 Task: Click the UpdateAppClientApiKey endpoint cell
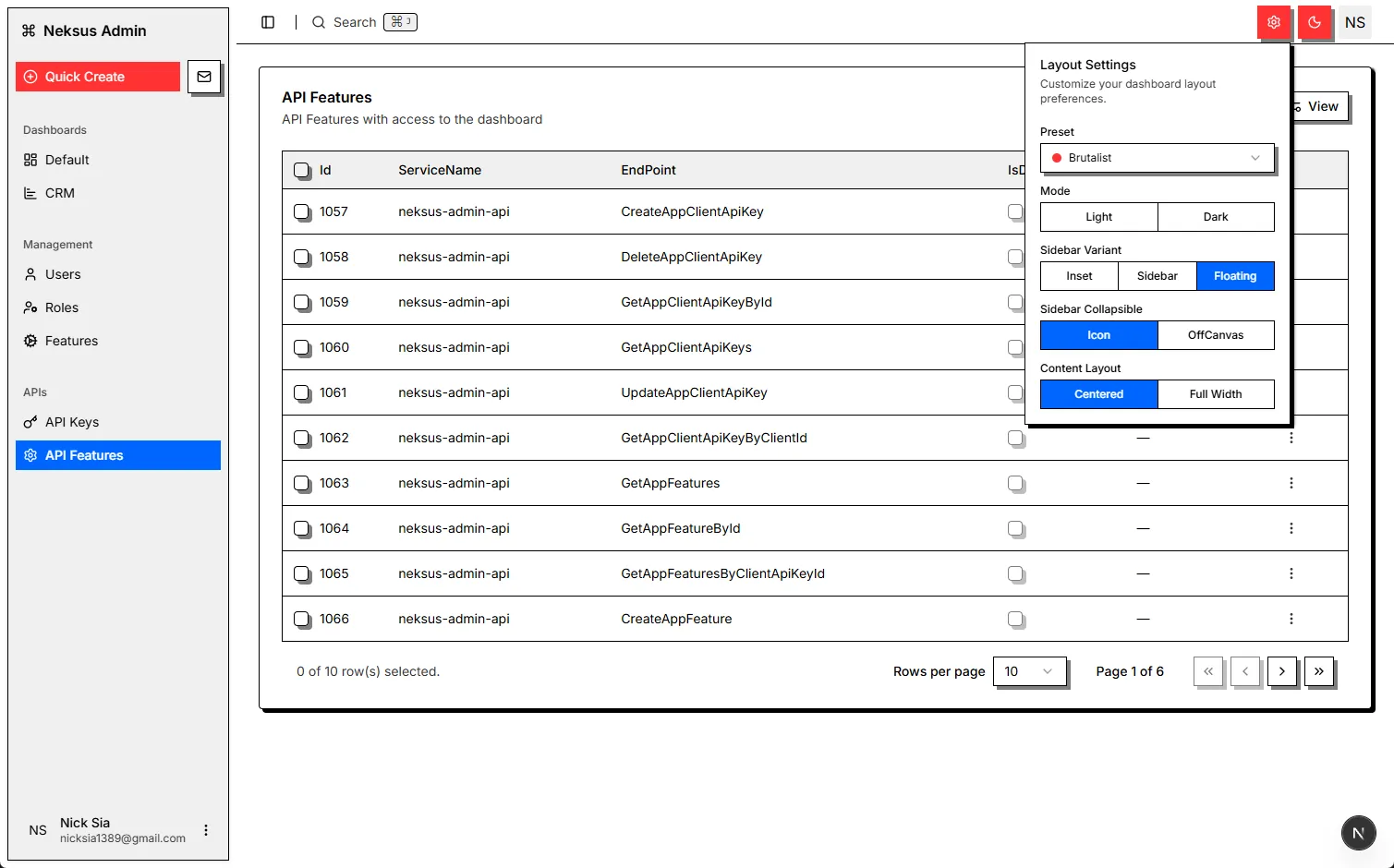(695, 392)
